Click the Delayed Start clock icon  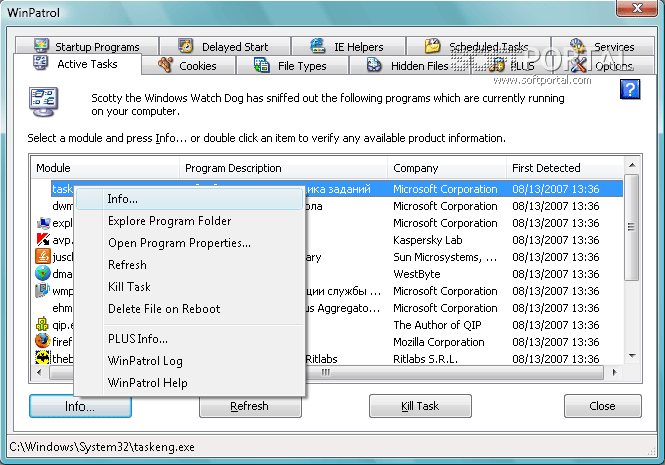click(x=186, y=46)
